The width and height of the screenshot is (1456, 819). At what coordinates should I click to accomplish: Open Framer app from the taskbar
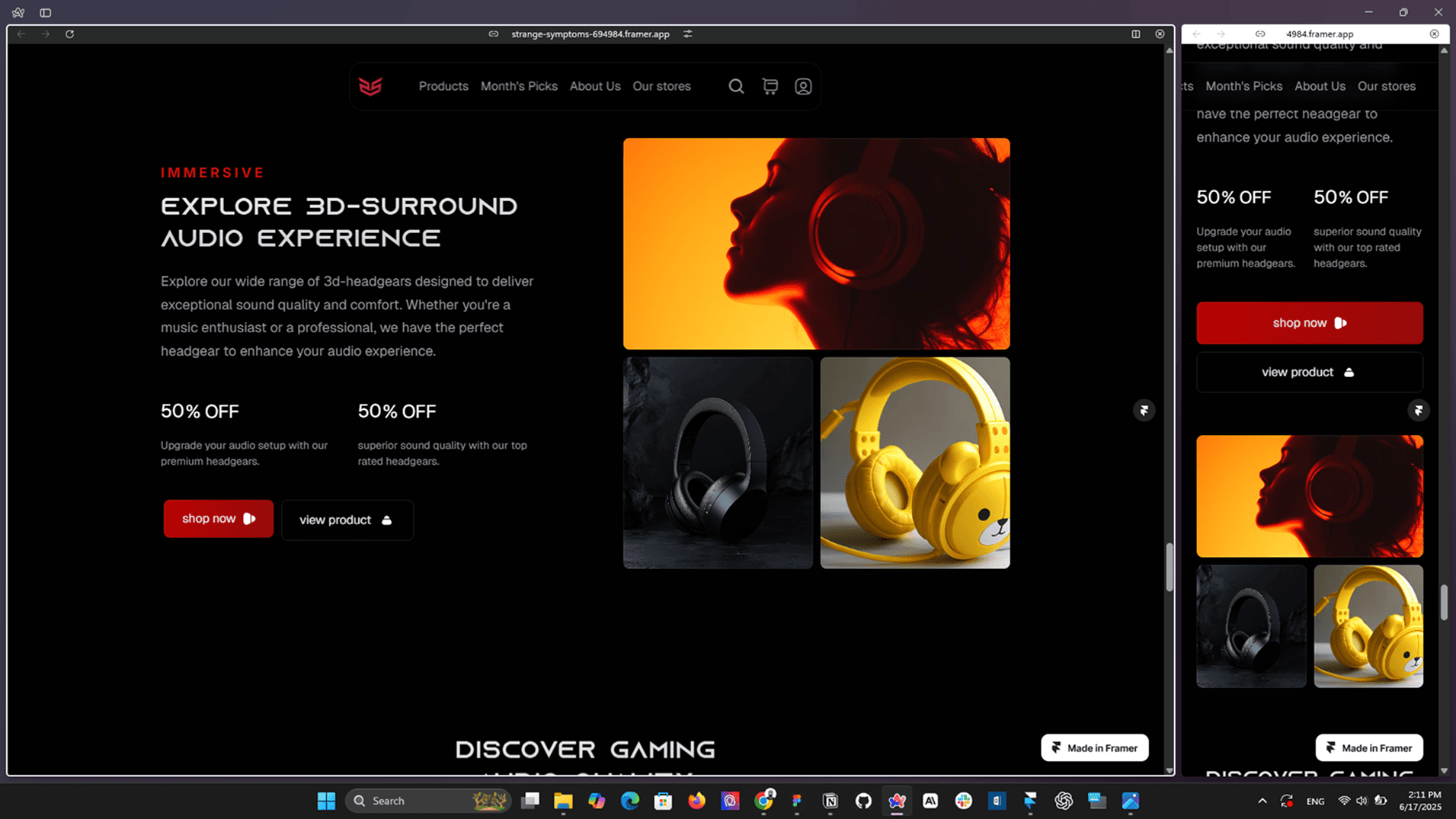click(1030, 801)
